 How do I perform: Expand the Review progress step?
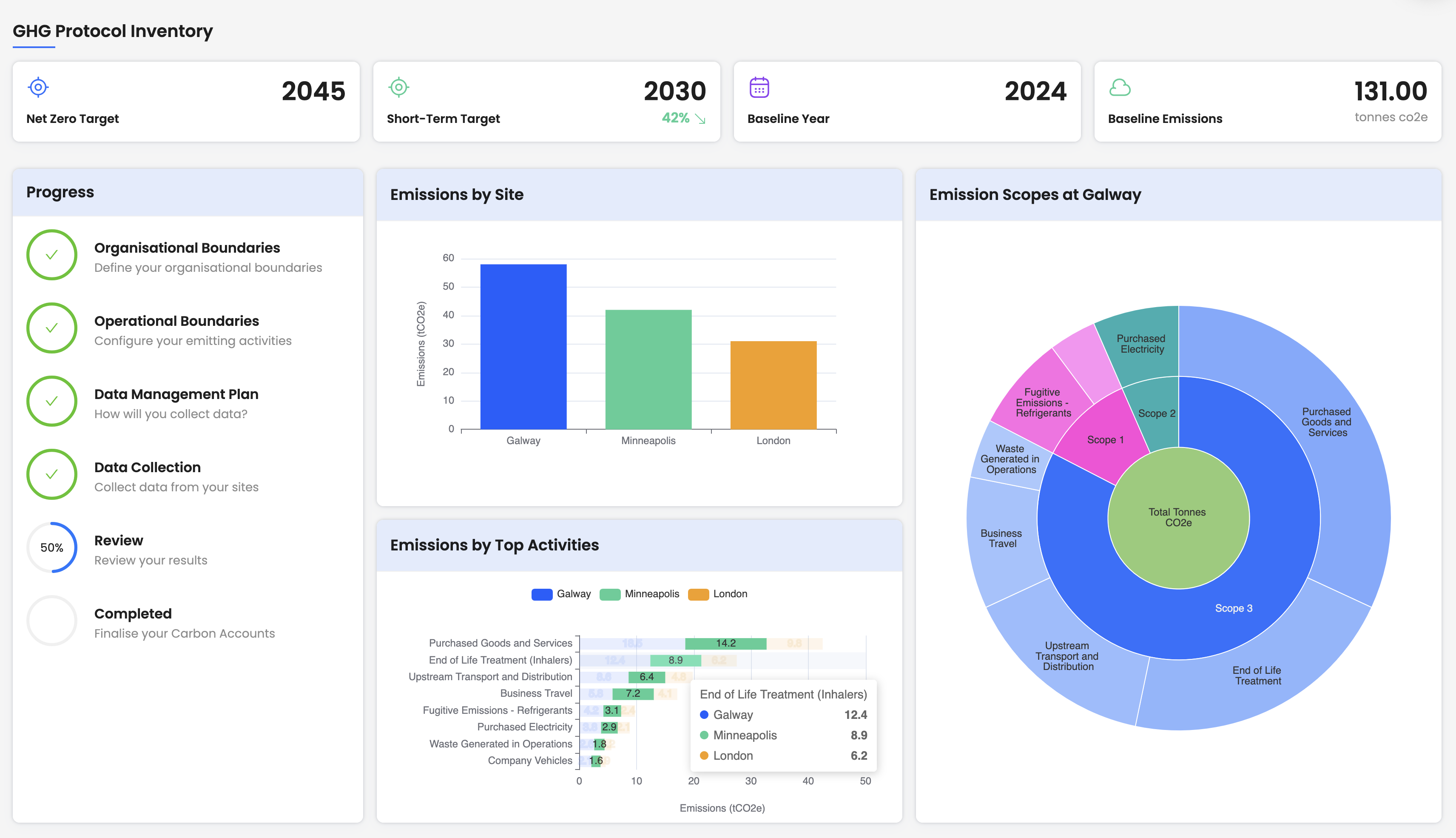click(x=119, y=540)
